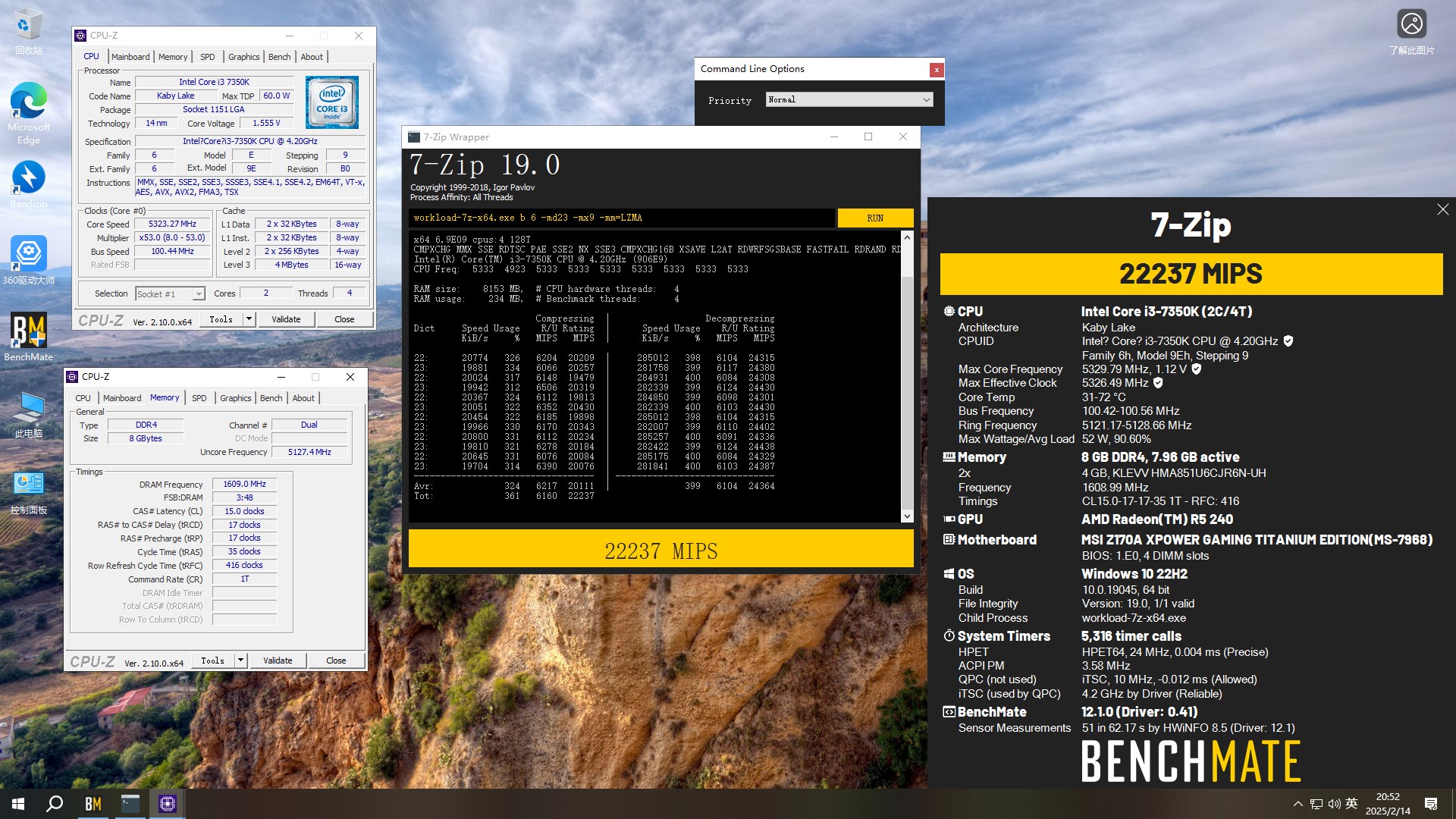
Task: Open Bench tab in top CPU-Z window
Action: pos(280,57)
